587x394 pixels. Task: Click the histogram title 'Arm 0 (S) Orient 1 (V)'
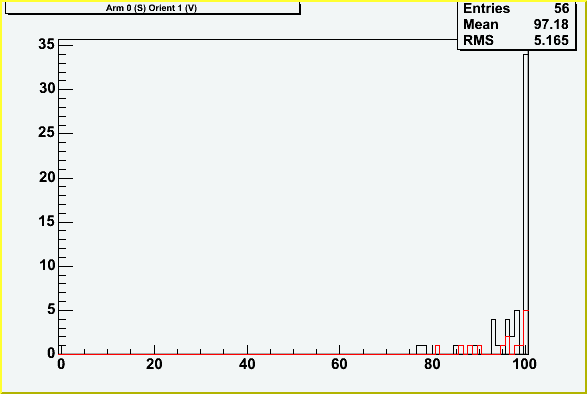151,8
